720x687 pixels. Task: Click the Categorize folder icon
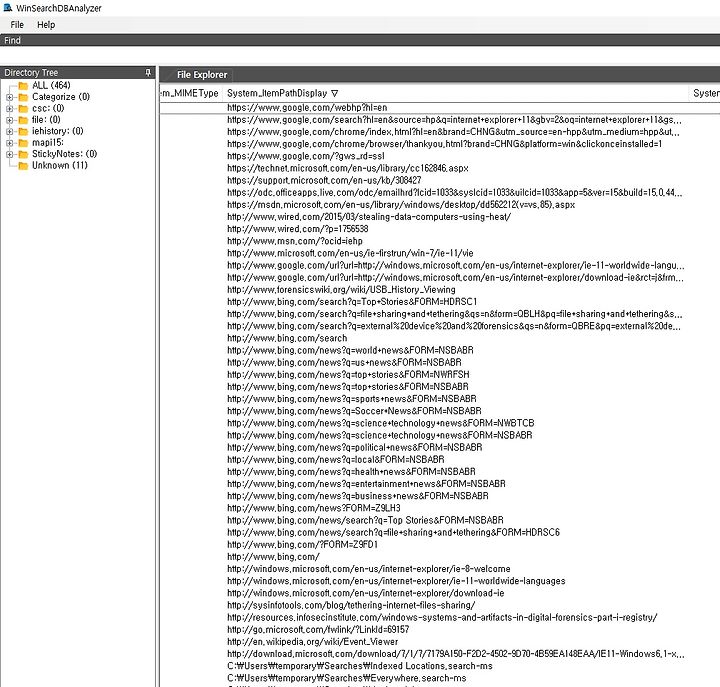23,97
